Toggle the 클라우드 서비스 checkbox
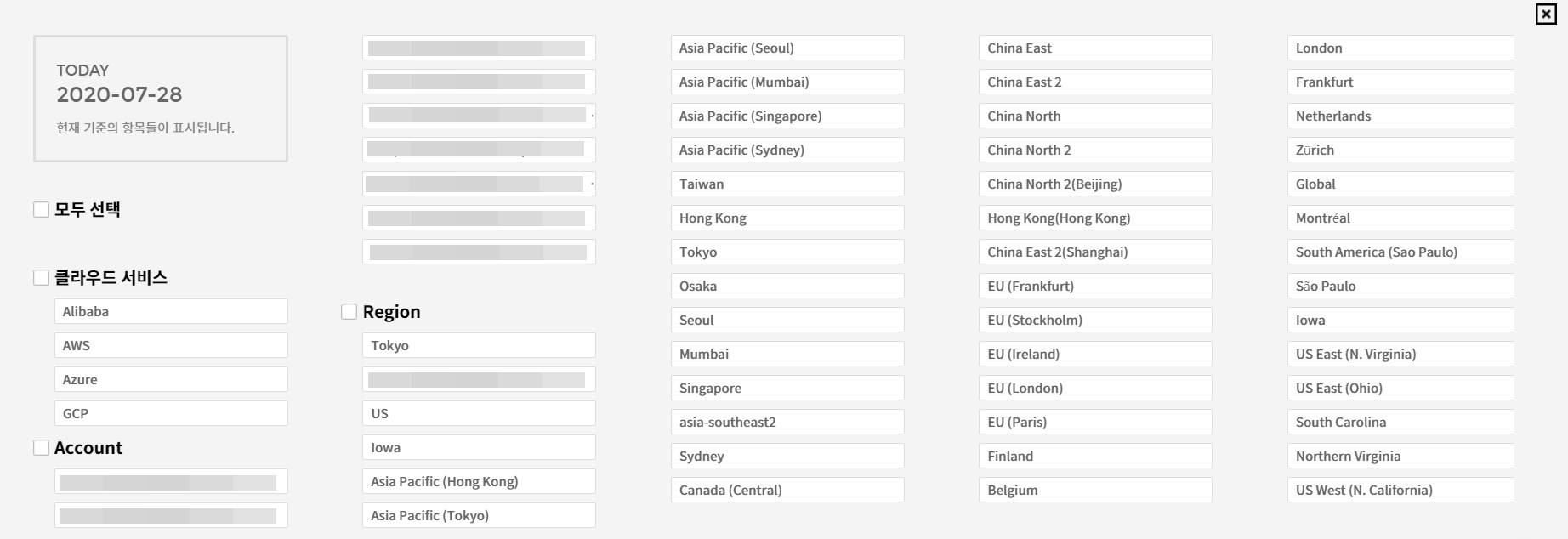The width and height of the screenshot is (1568, 539). (41, 277)
